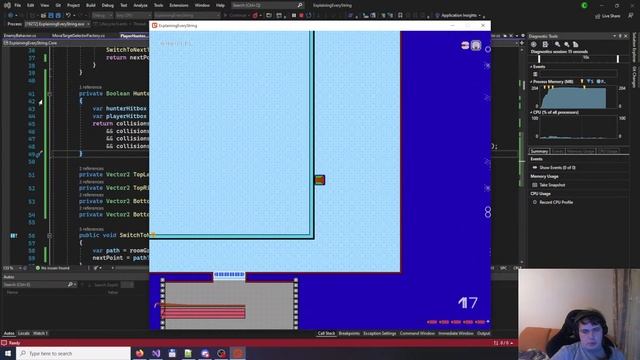Switch to Autos tab
This screenshot has width=640, height=360.
click(9, 333)
